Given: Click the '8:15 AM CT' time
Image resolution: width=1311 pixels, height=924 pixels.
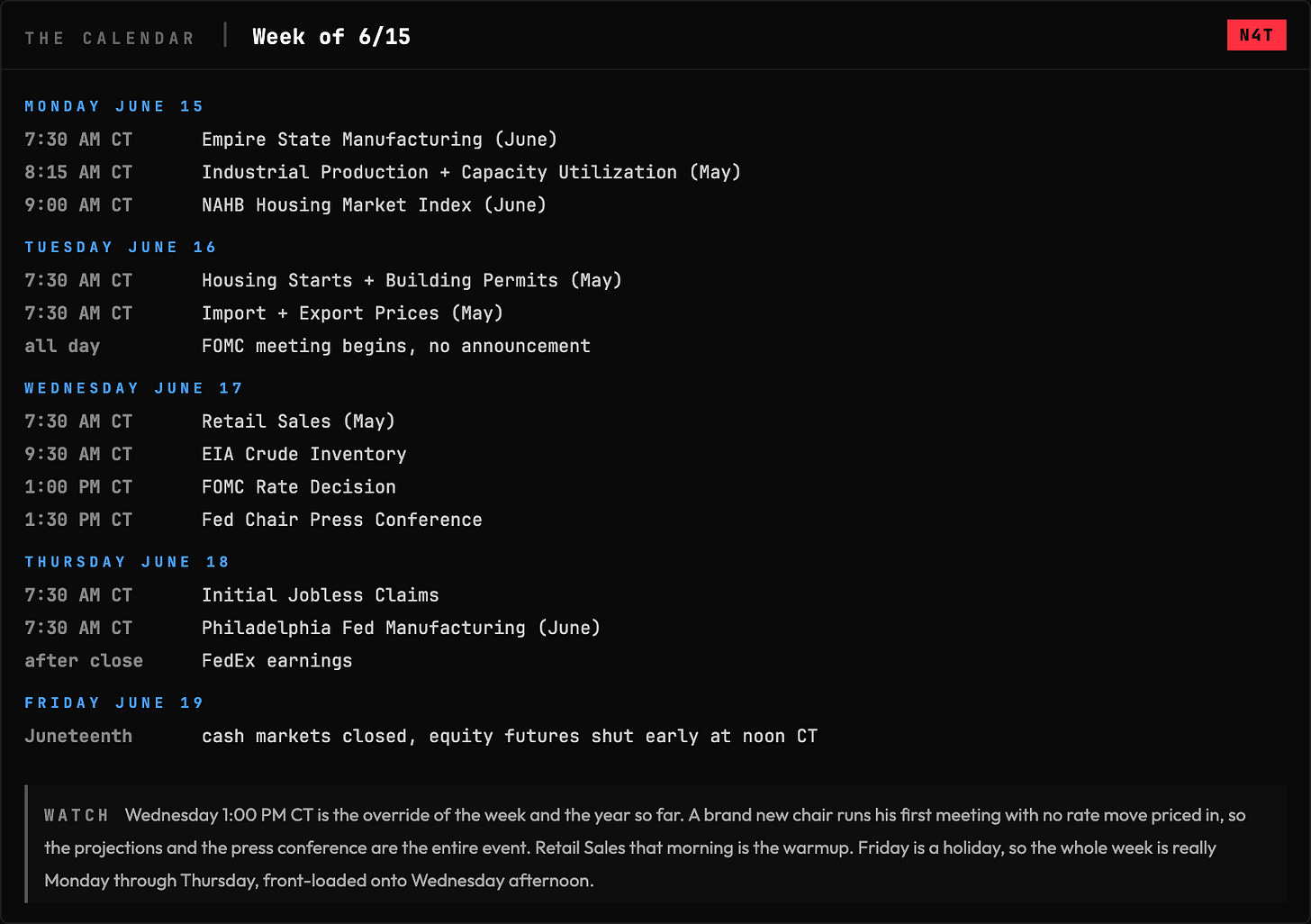Looking at the screenshot, I should (78, 172).
